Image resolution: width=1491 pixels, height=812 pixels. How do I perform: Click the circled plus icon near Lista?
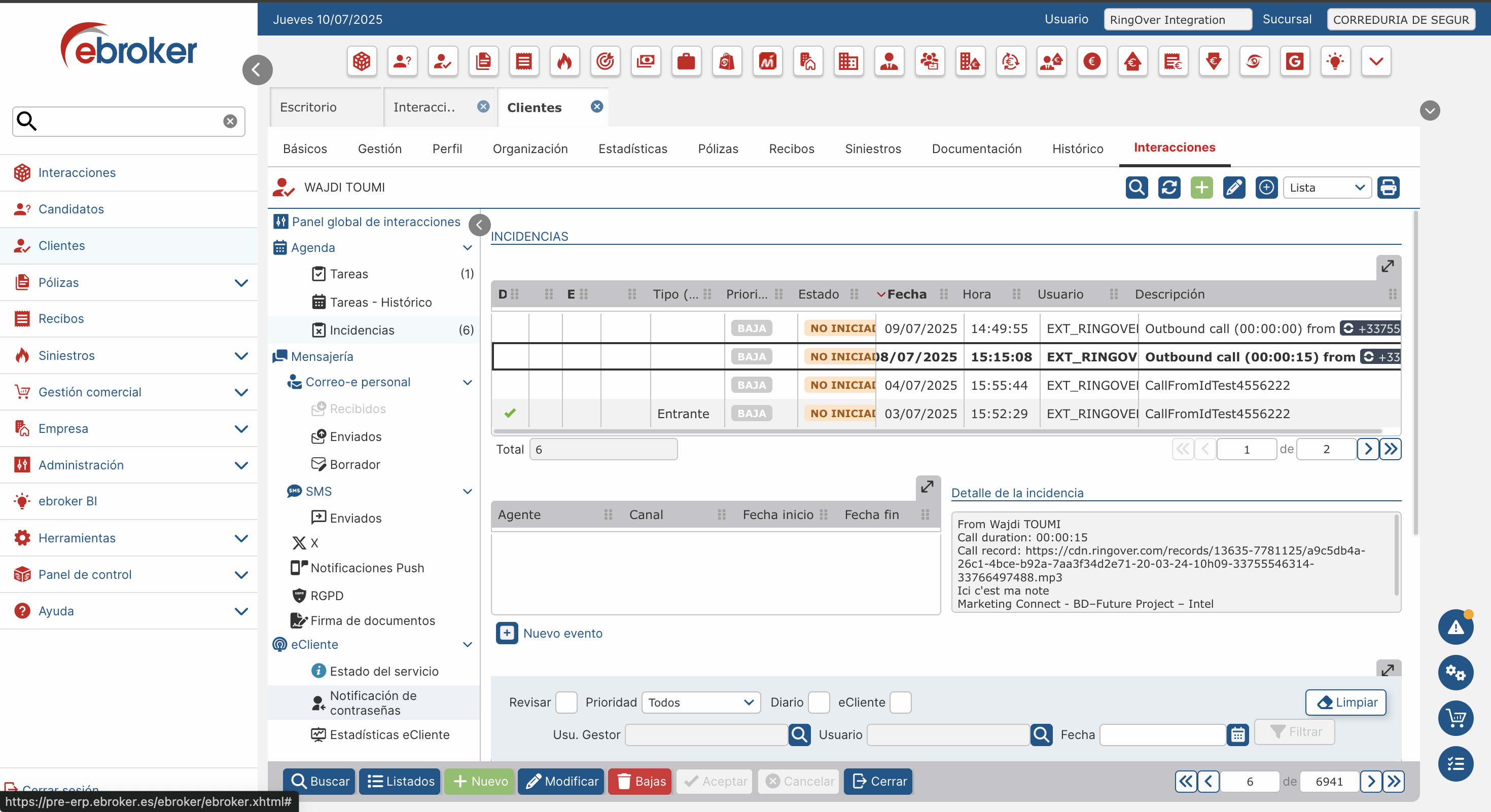click(x=1266, y=188)
